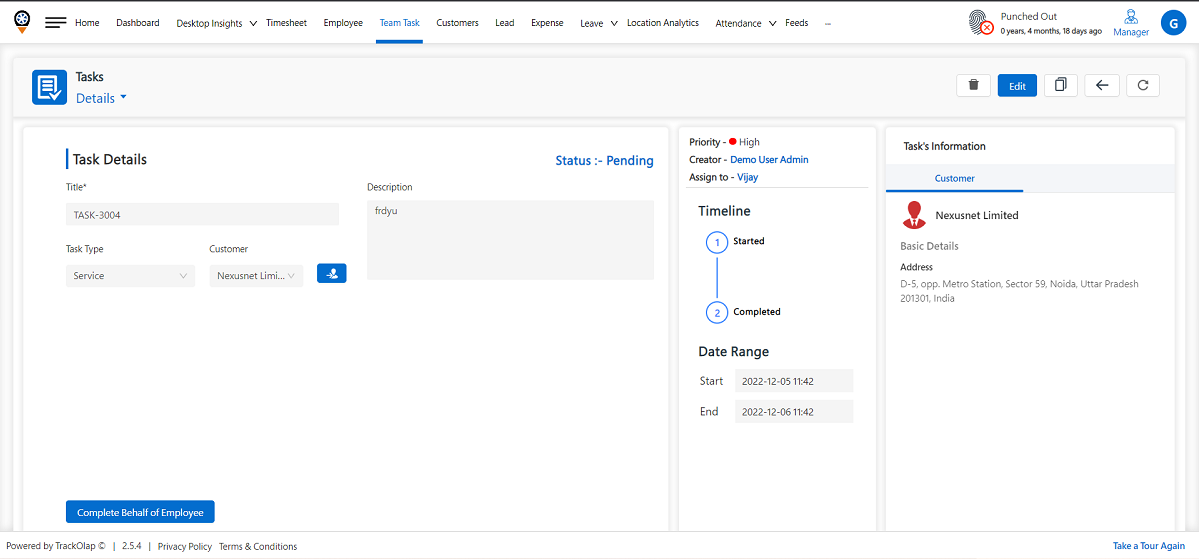This screenshot has width=1199, height=559.
Task: Click the Start date field 2022-12-05 11:42
Action: [x=794, y=381]
